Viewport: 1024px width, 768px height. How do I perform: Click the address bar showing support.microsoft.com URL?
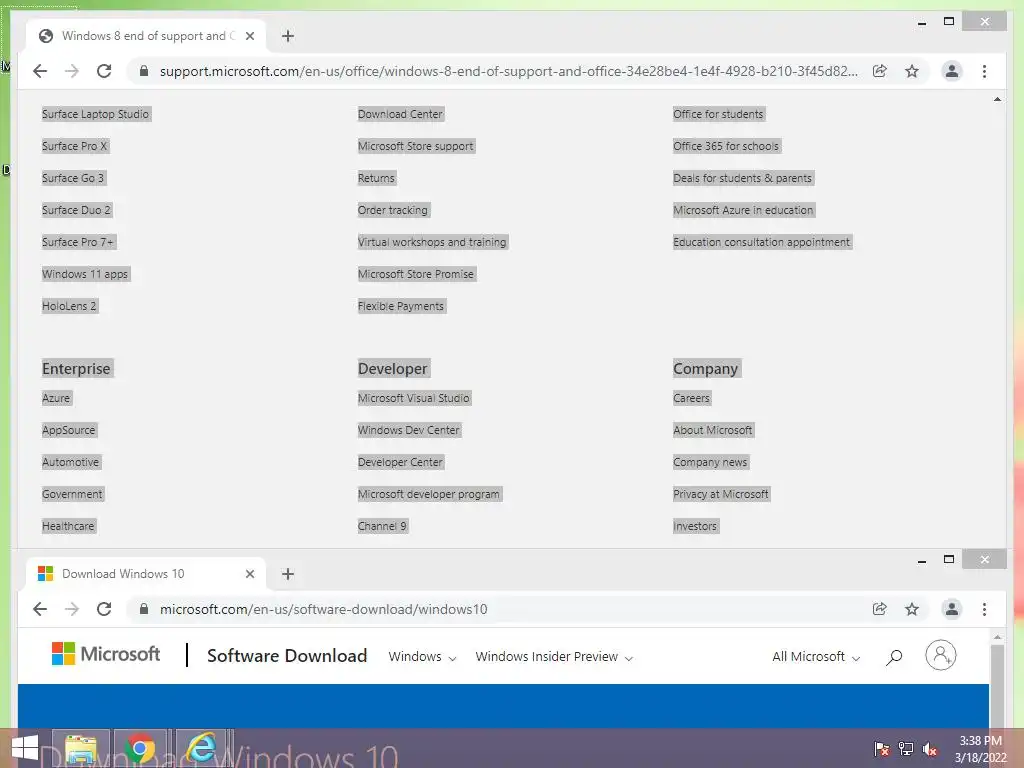click(508, 71)
